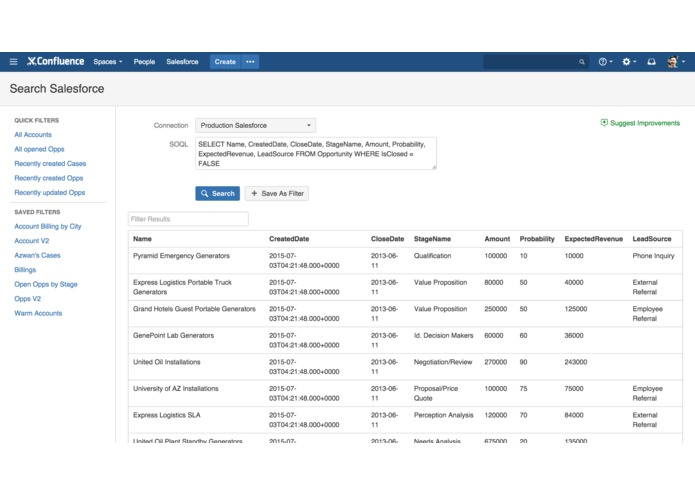Click Perception Analysis stage cell
This screenshot has height=494, width=695.
coord(444,415)
